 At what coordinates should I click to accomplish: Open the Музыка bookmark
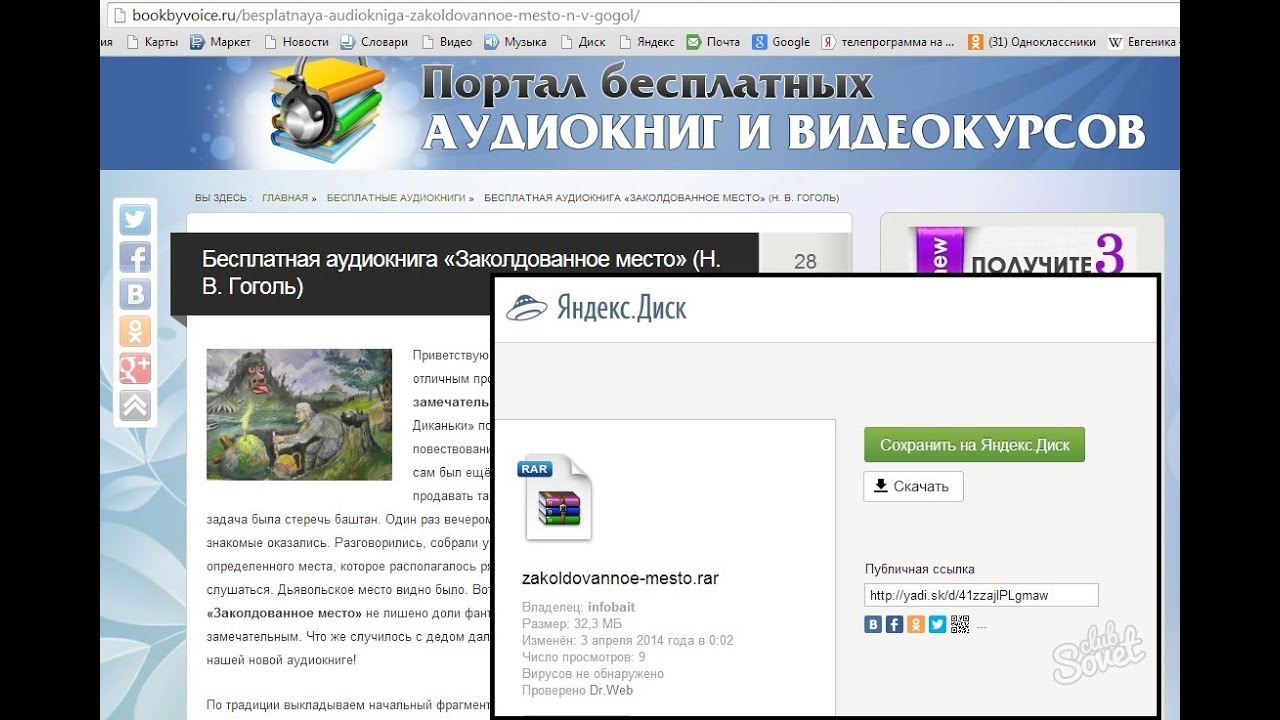(x=516, y=42)
